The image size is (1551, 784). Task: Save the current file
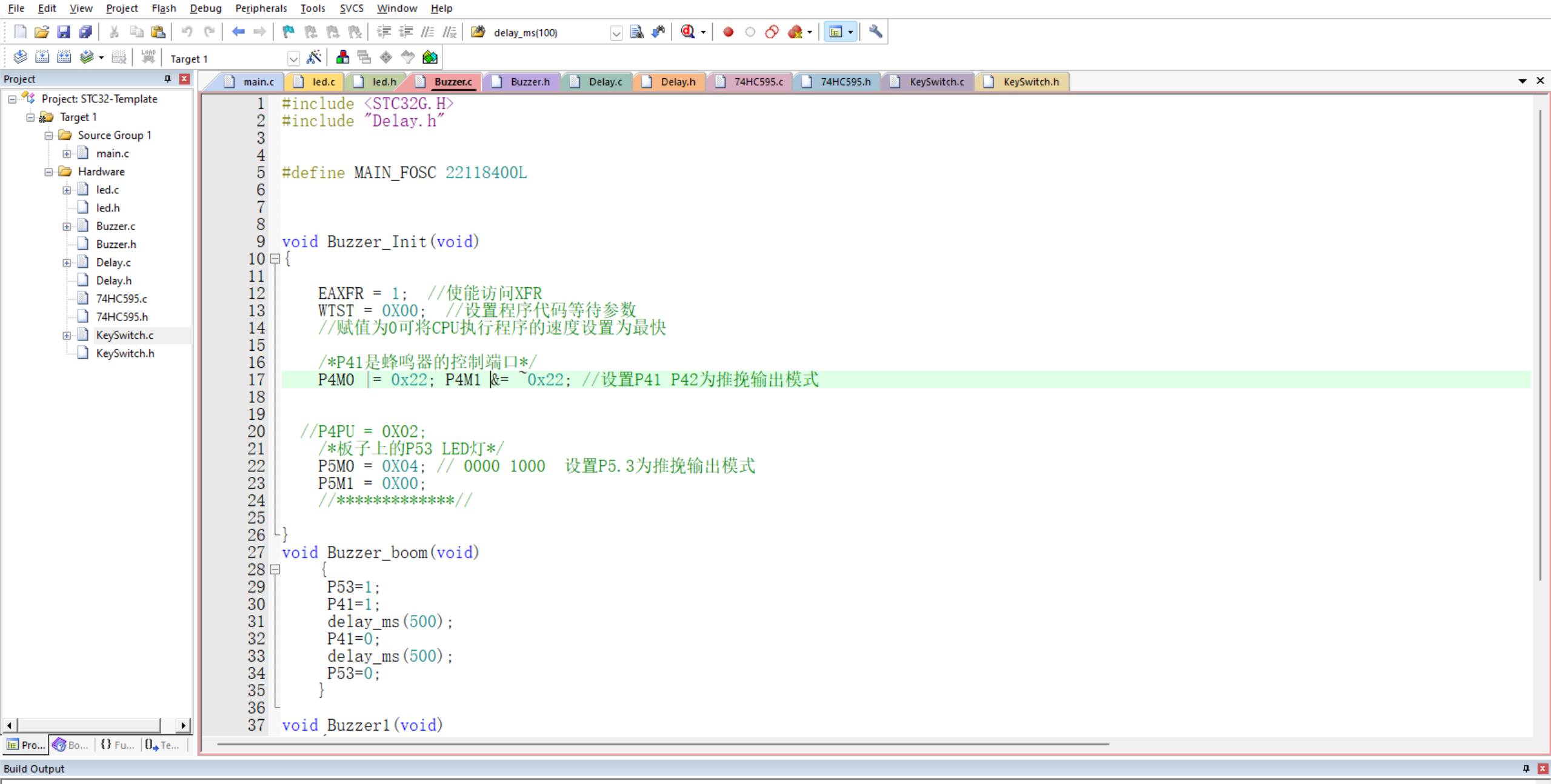tap(63, 32)
